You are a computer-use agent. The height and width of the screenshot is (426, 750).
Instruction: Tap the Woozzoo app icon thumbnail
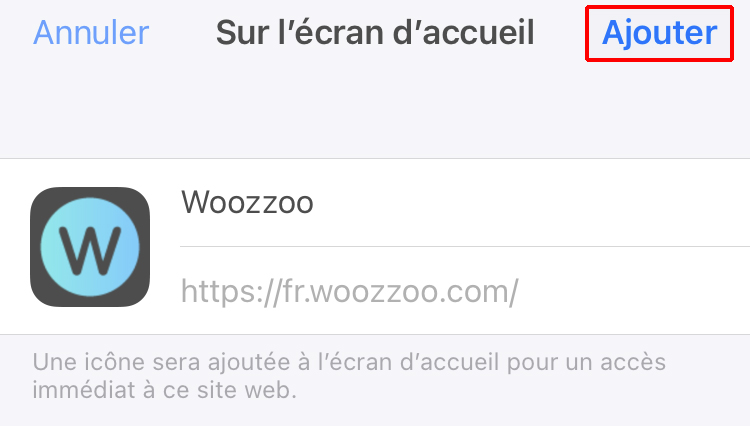[x=90, y=247]
